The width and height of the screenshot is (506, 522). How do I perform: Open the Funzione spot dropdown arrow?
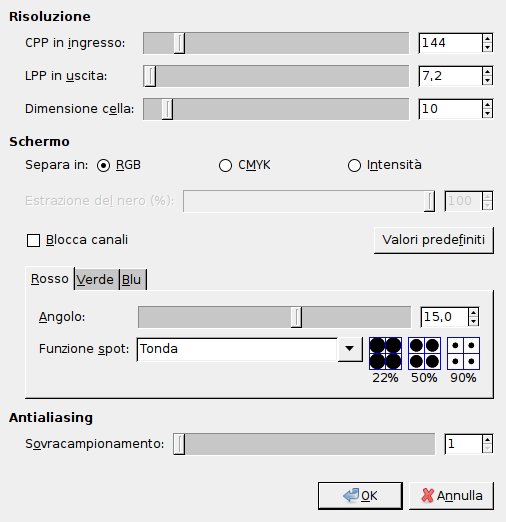(350, 349)
